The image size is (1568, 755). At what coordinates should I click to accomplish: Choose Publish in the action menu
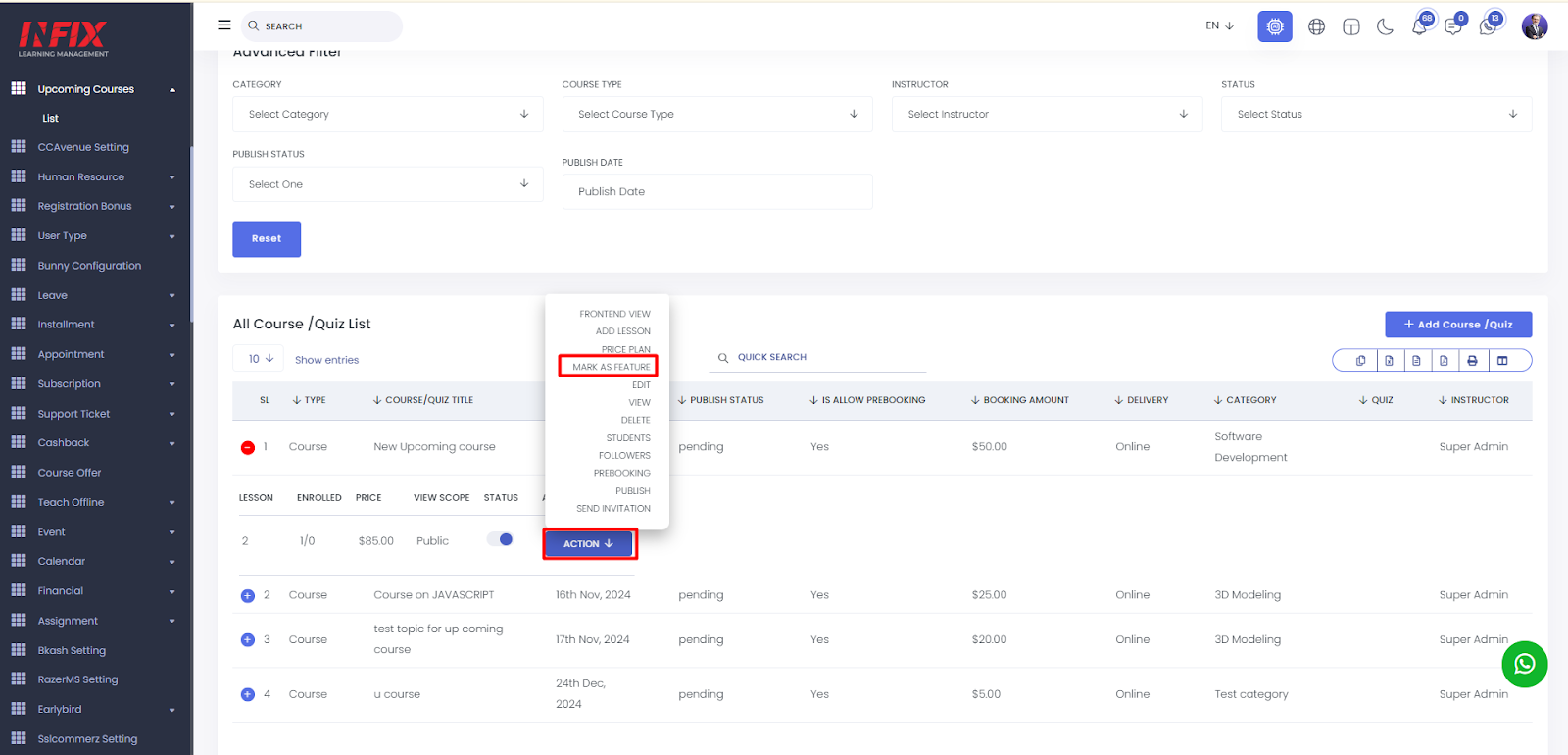coord(632,491)
